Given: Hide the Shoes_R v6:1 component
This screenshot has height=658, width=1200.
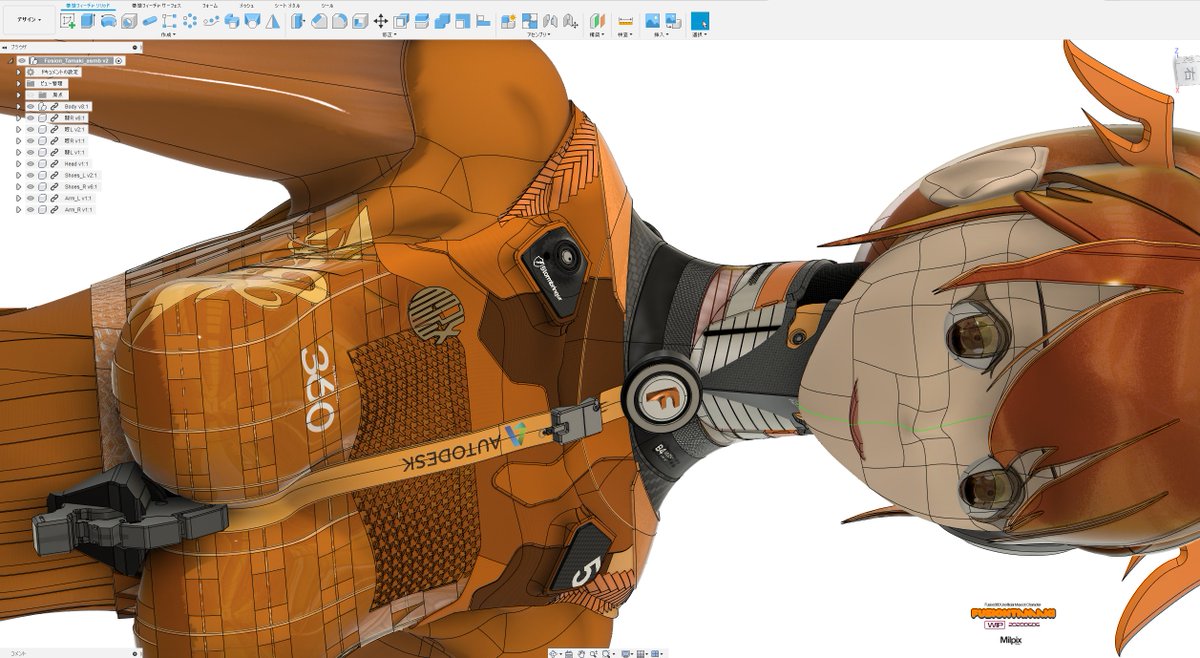Looking at the screenshot, I should (x=31, y=187).
